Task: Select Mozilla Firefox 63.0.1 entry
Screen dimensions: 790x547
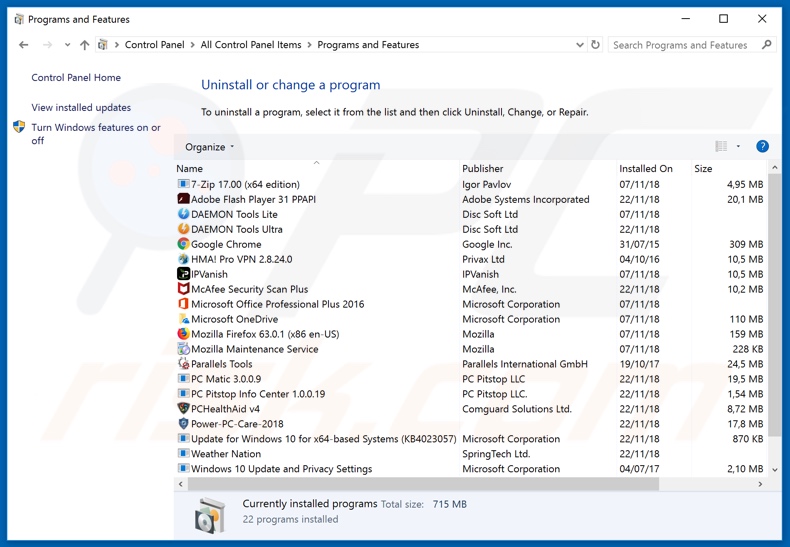Action: point(265,334)
